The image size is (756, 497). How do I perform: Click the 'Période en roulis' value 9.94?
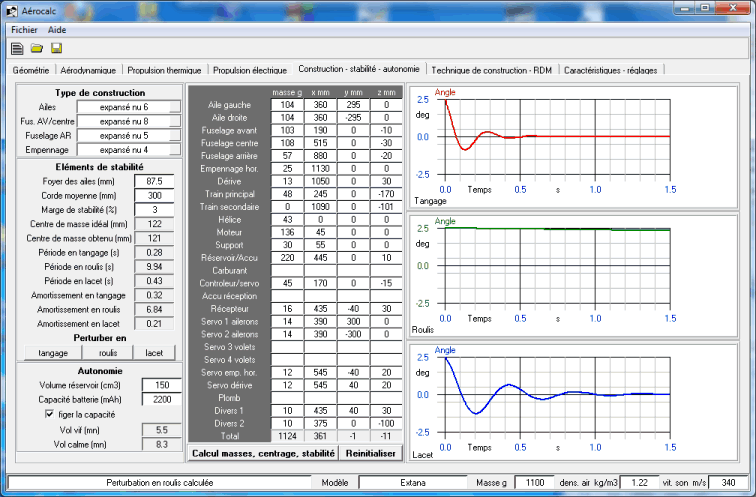click(154, 267)
